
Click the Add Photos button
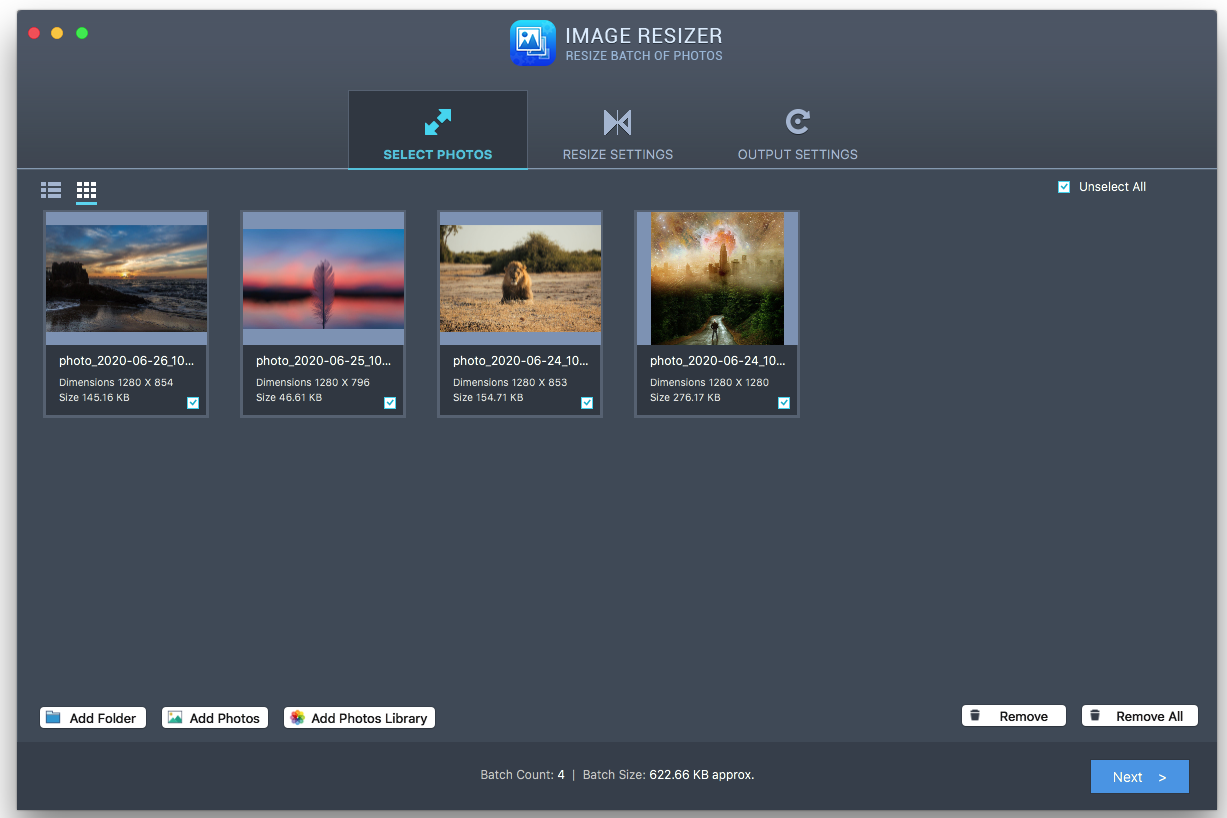pos(215,718)
